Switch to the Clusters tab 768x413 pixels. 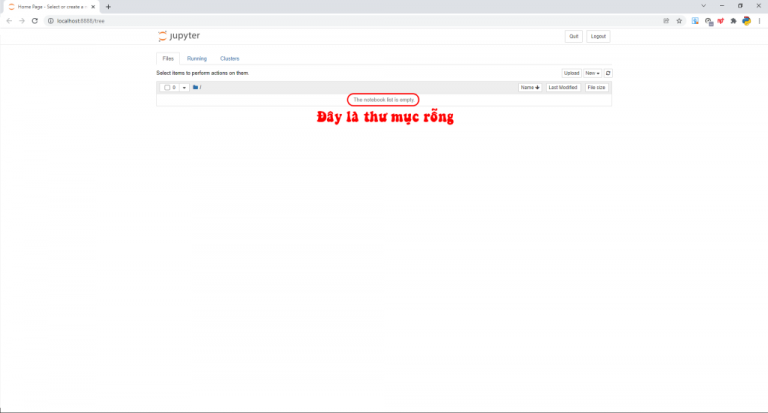click(x=230, y=59)
